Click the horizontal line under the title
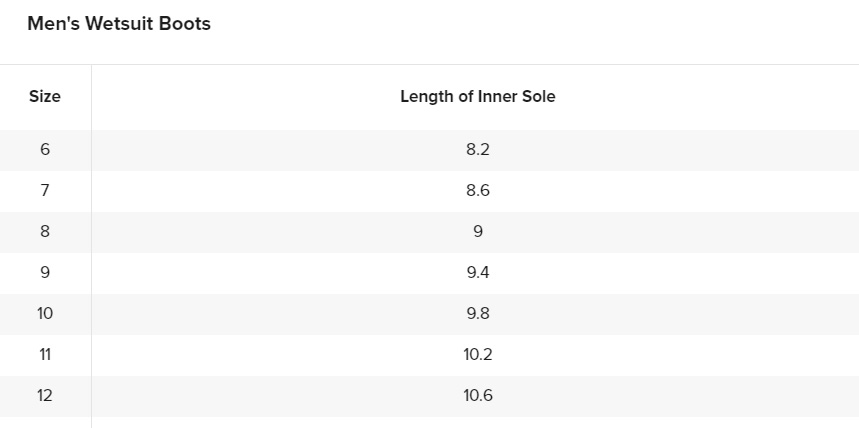The width and height of the screenshot is (859, 428). pos(429,65)
